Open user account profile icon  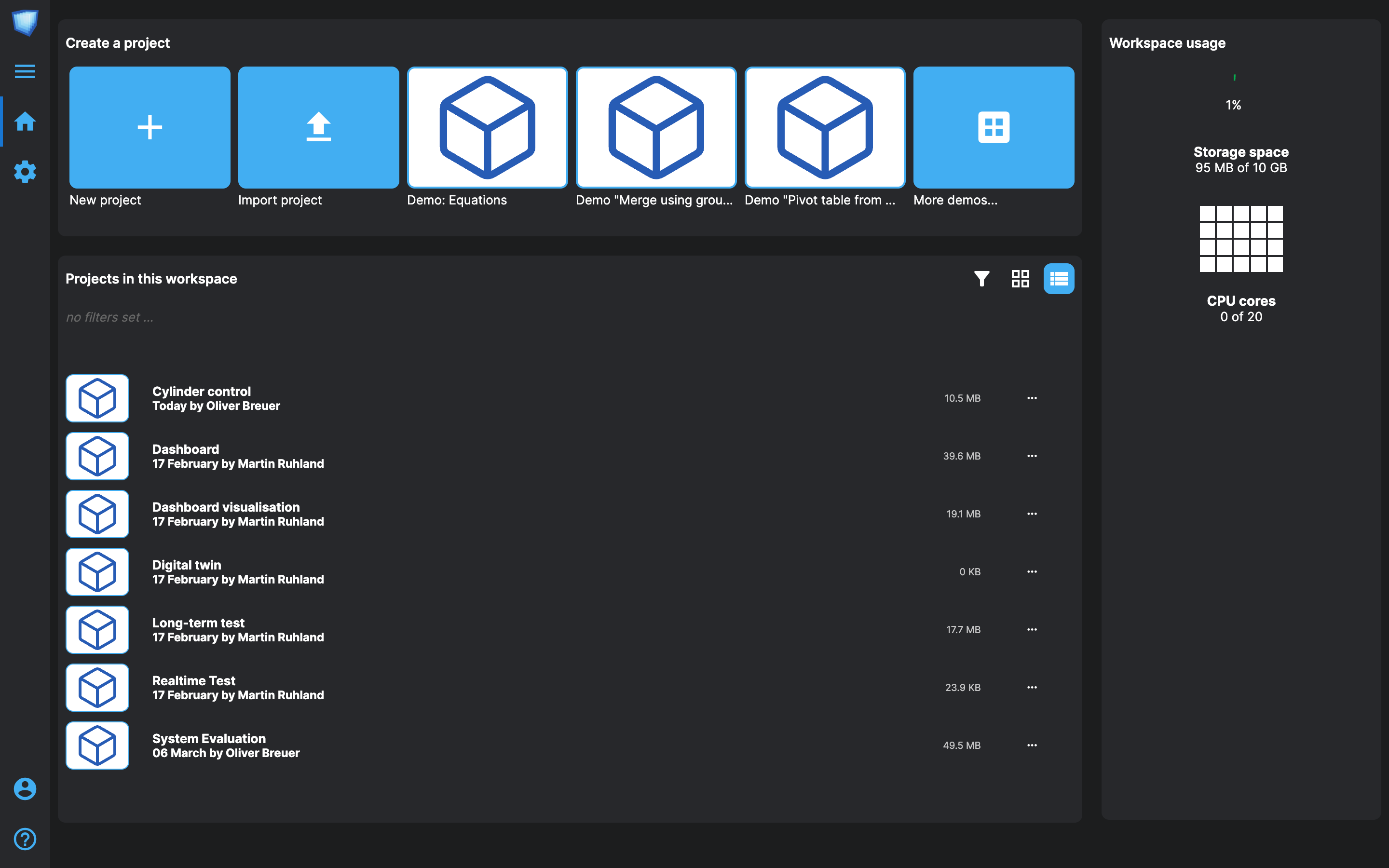point(25,789)
